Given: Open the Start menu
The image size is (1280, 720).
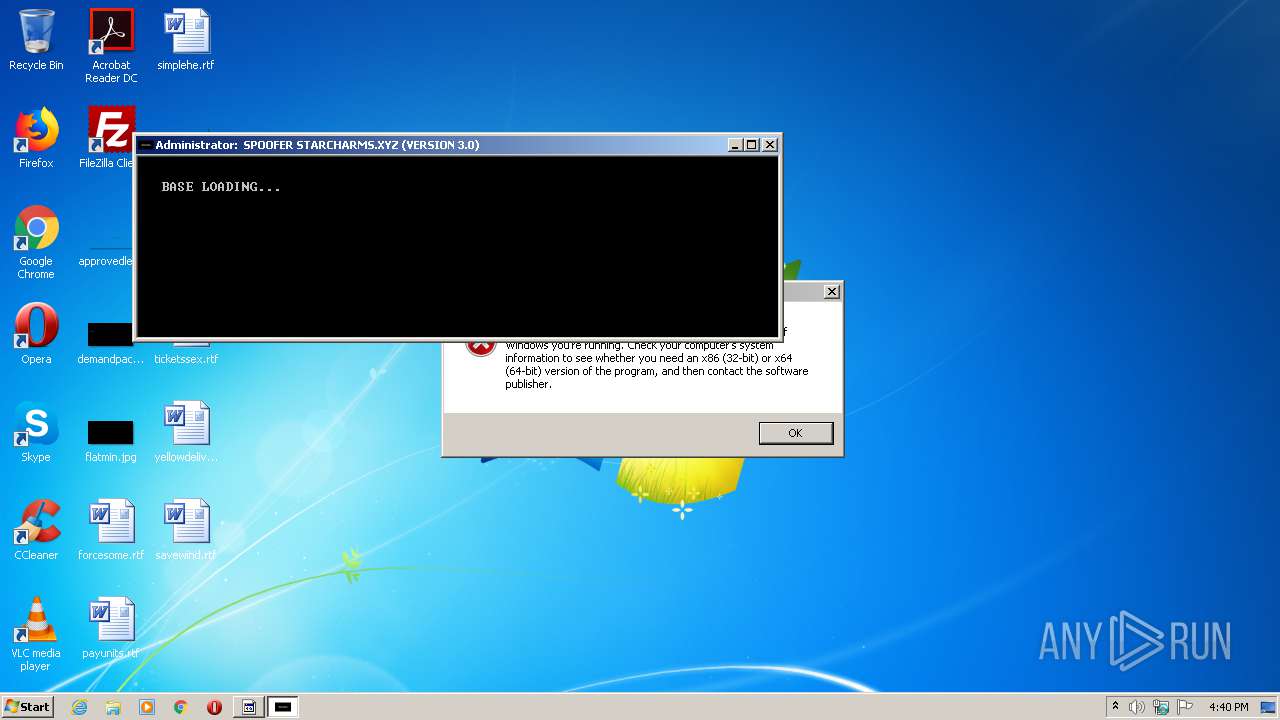Looking at the screenshot, I should coord(27,707).
